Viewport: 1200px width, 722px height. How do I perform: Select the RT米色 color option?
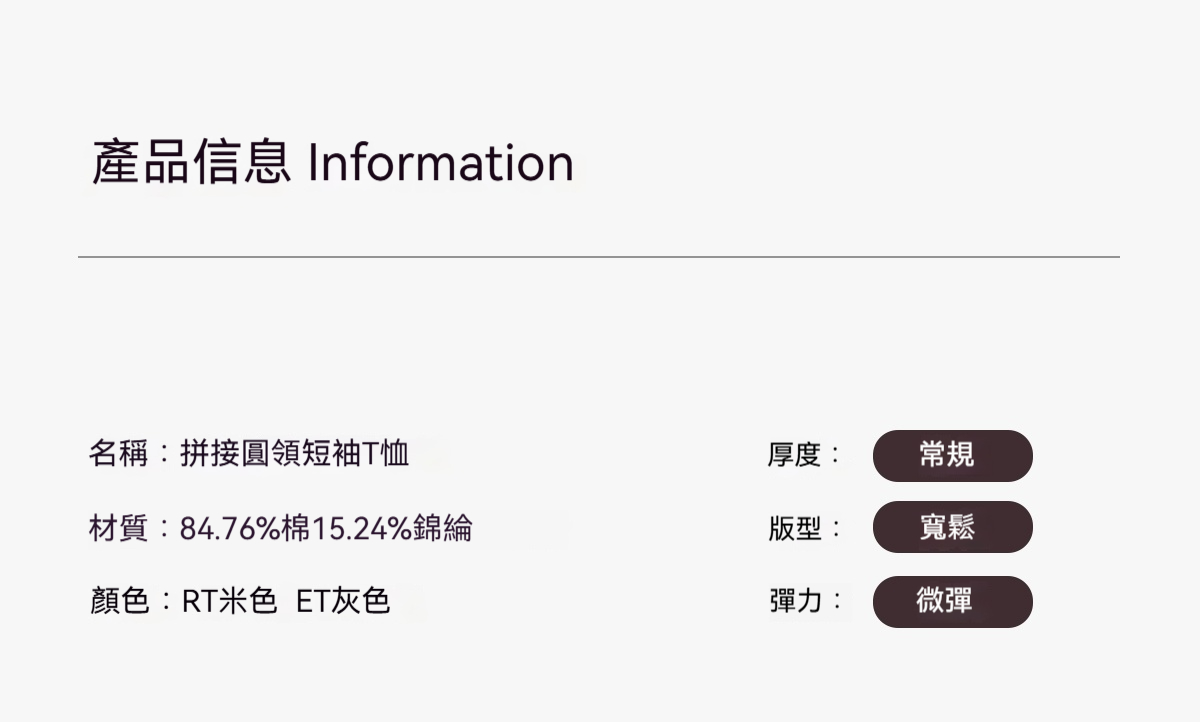(229, 601)
